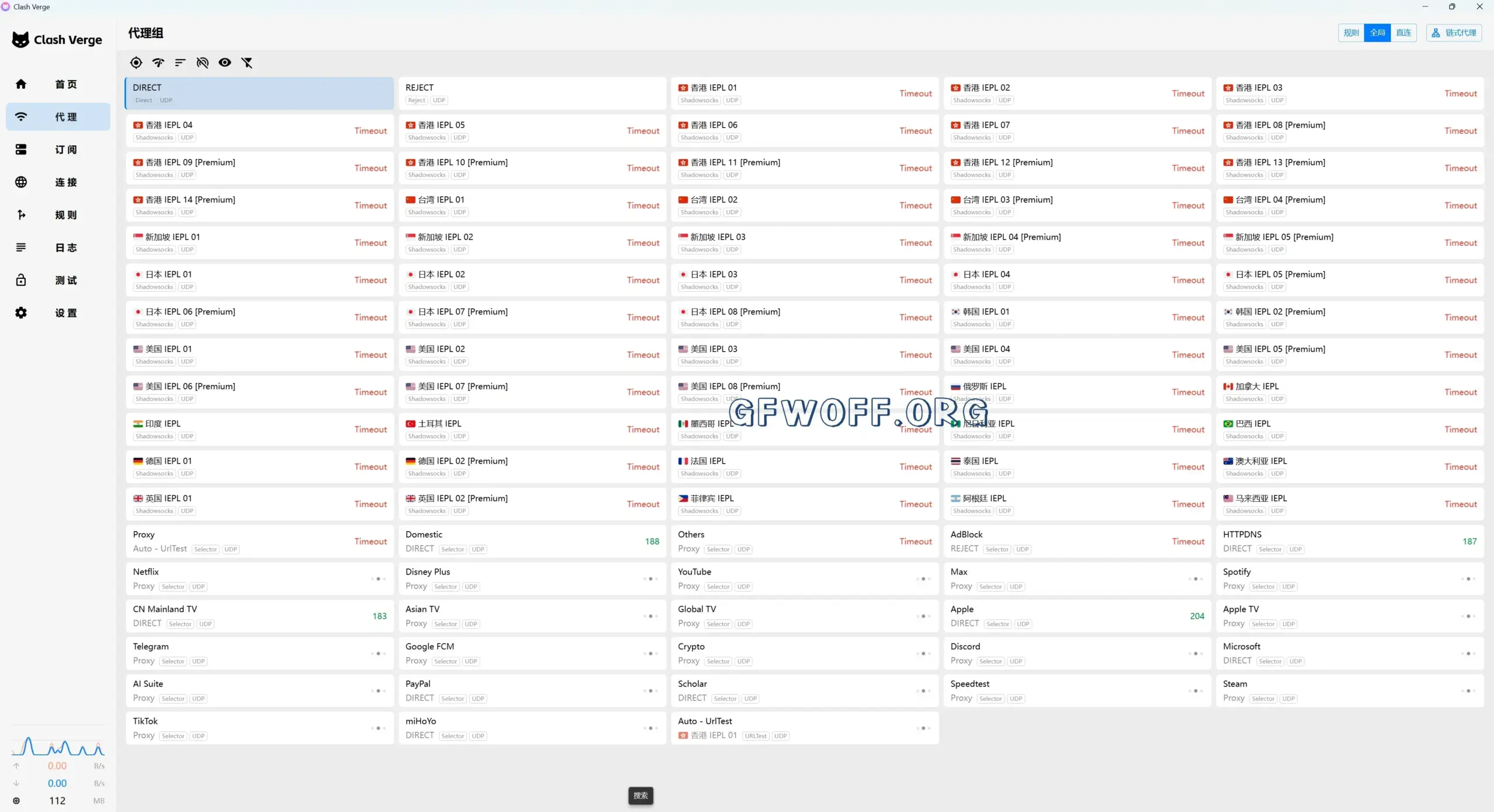Click the crossed-out filter funnel icon

tap(247, 62)
